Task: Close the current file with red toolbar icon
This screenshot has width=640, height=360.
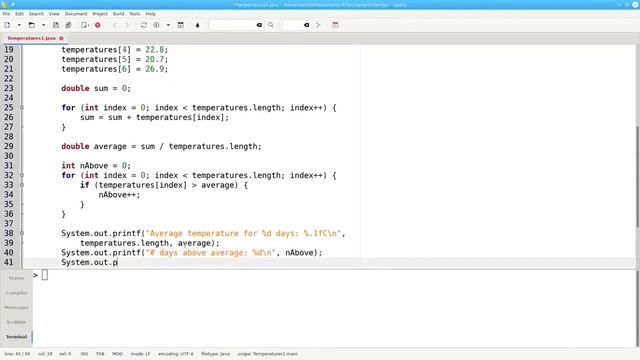Action: pyautogui.click(x=98, y=25)
